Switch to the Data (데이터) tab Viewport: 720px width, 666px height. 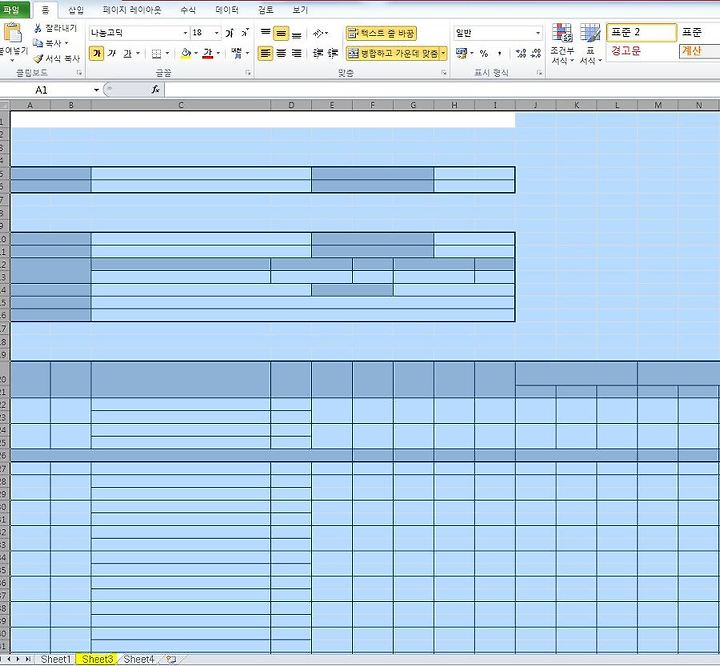pyautogui.click(x=227, y=10)
